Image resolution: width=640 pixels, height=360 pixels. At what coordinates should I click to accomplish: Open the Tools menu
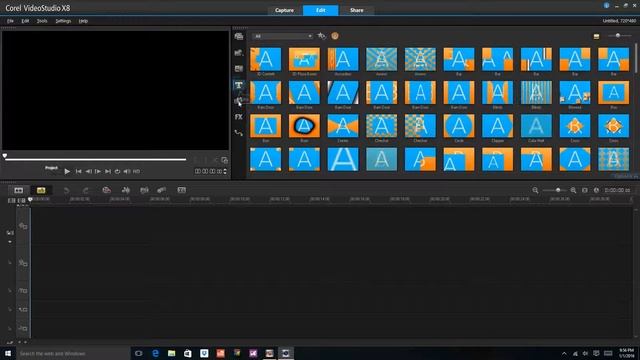click(42, 21)
